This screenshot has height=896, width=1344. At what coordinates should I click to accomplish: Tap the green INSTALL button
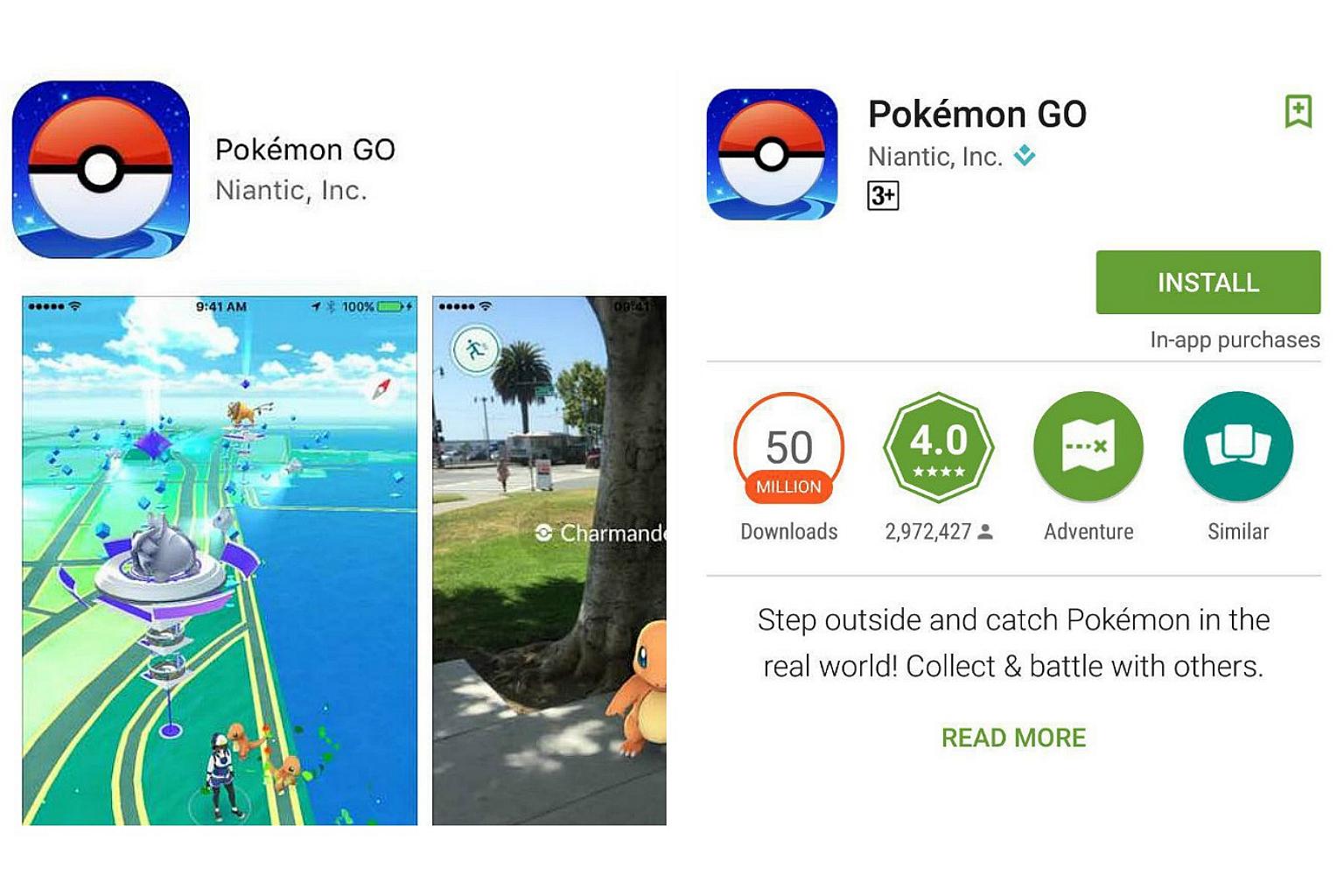[x=1207, y=282]
